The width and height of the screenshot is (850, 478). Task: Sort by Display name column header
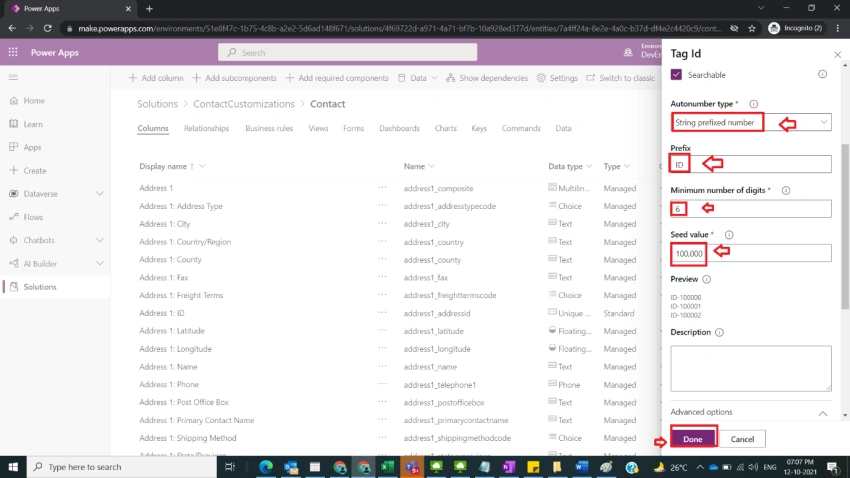tap(163, 166)
